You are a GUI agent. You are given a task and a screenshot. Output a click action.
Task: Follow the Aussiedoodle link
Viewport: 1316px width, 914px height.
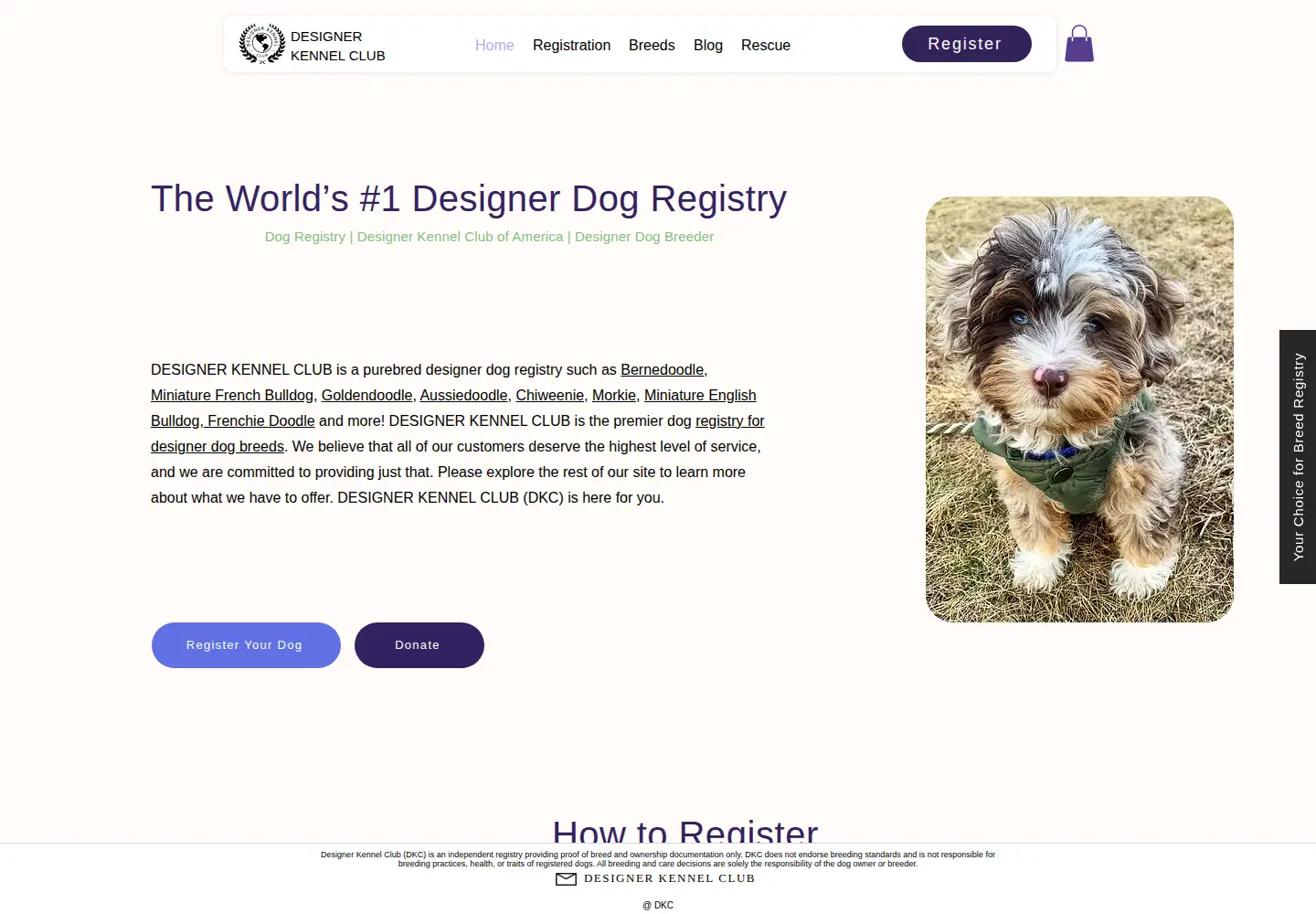(463, 395)
